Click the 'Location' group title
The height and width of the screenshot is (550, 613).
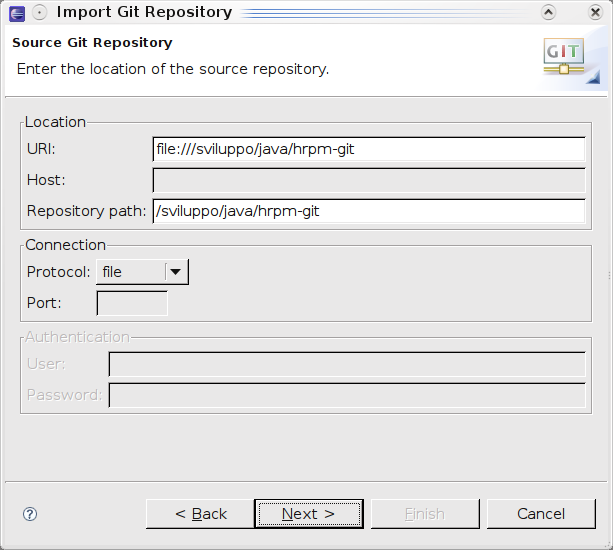[55, 122]
